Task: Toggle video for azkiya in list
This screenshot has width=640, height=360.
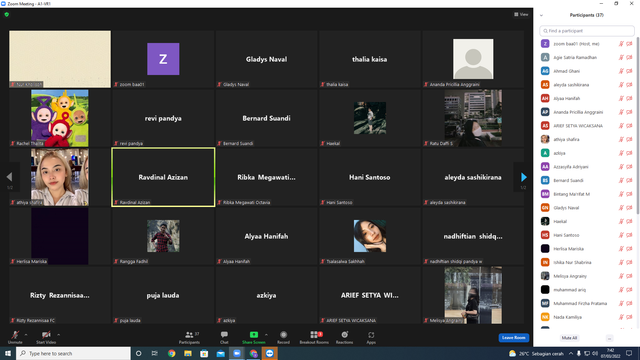Action: 629,153
